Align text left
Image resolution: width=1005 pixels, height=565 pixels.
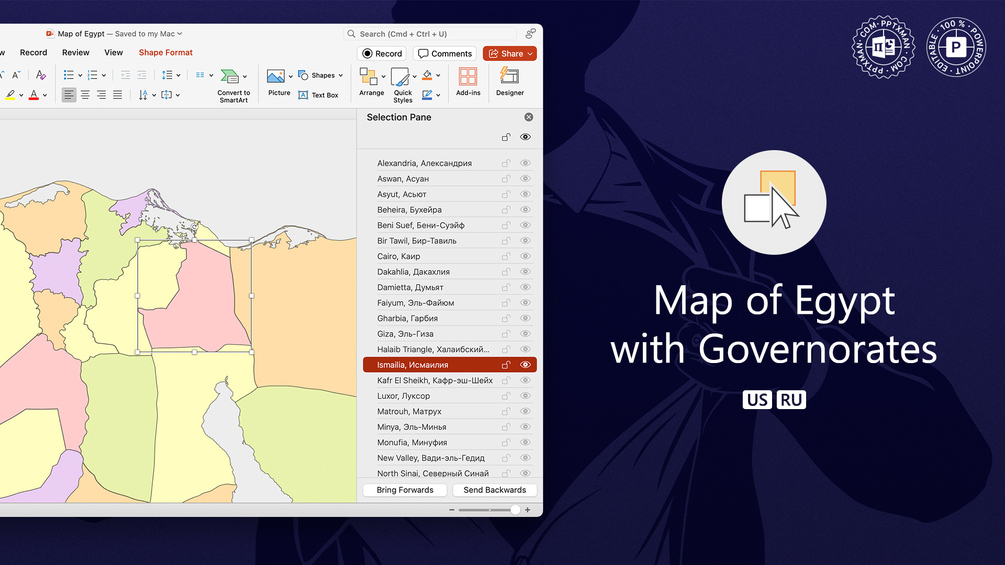pyautogui.click(x=69, y=95)
